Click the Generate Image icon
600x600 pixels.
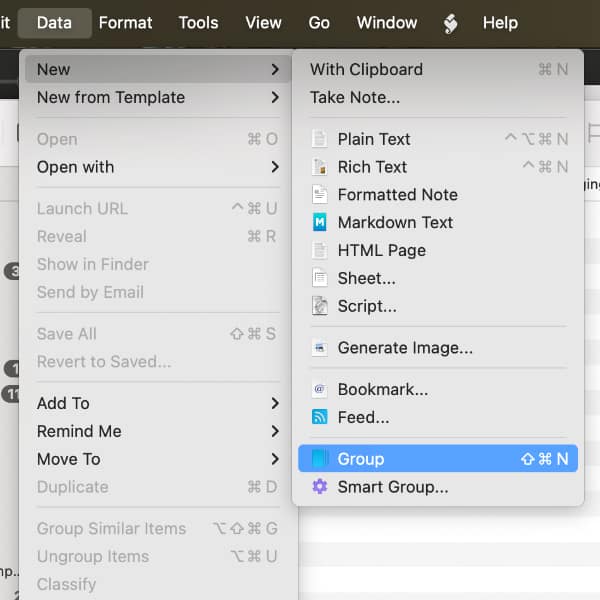320,348
